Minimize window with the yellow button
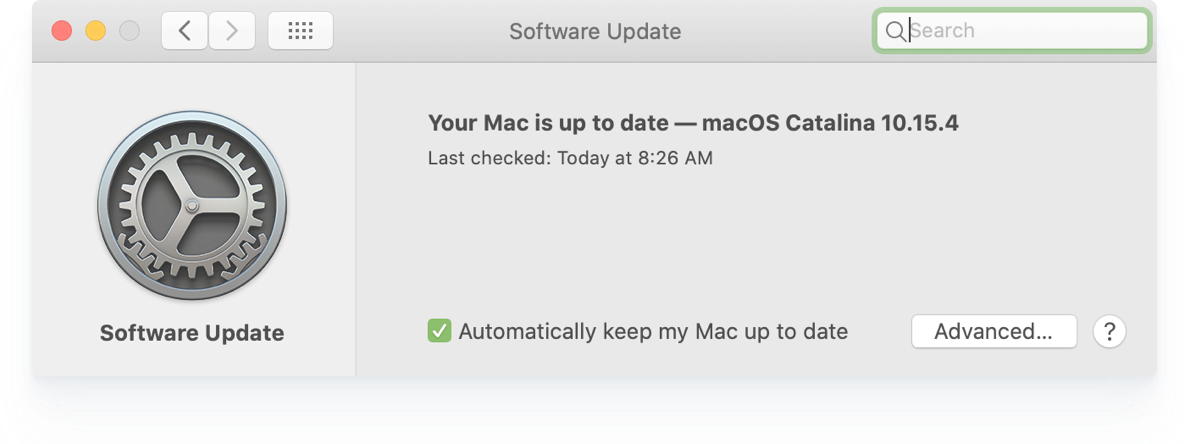This screenshot has width=1184, height=444. click(x=95, y=31)
